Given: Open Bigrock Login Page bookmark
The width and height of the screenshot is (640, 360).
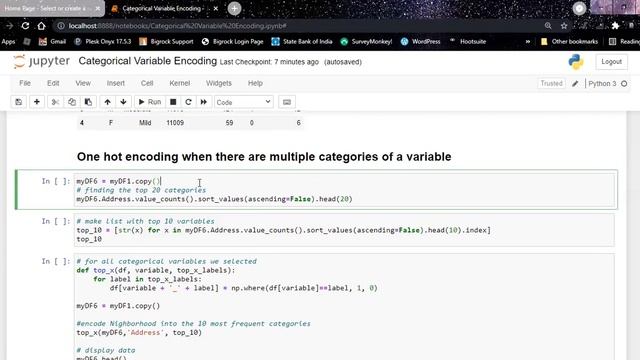Looking at the screenshot, I should tap(233, 42).
